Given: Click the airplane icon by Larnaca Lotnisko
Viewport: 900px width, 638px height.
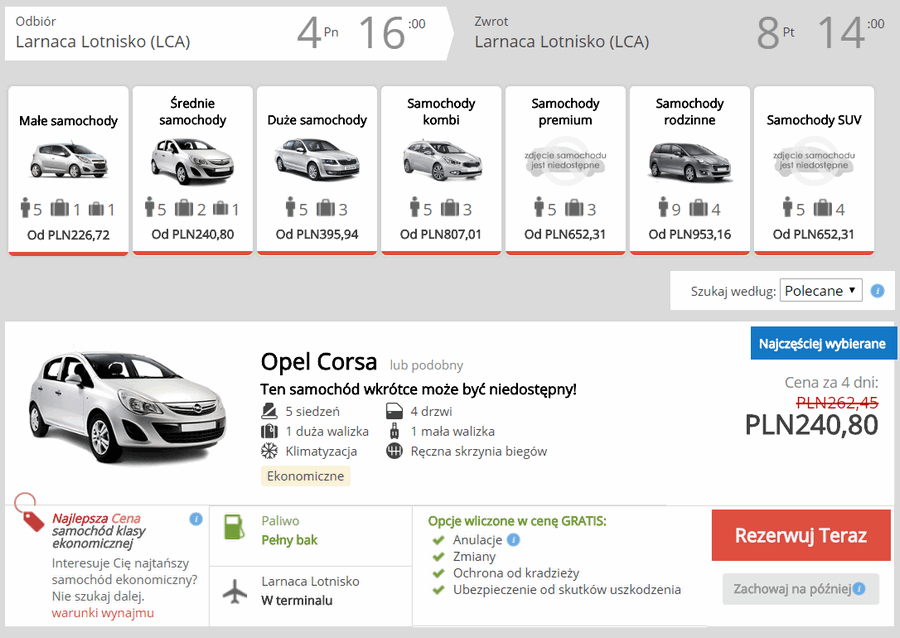Looking at the screenshot, I should 235,592.
